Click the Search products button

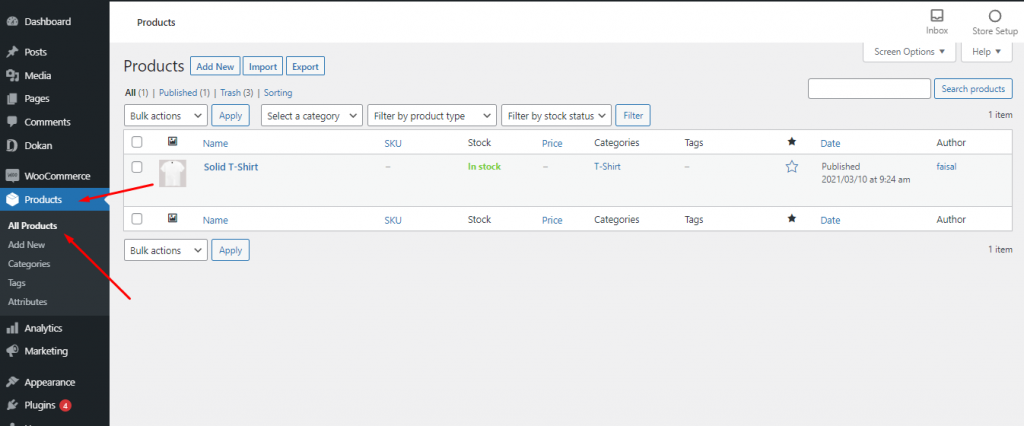tap(973, 89)
